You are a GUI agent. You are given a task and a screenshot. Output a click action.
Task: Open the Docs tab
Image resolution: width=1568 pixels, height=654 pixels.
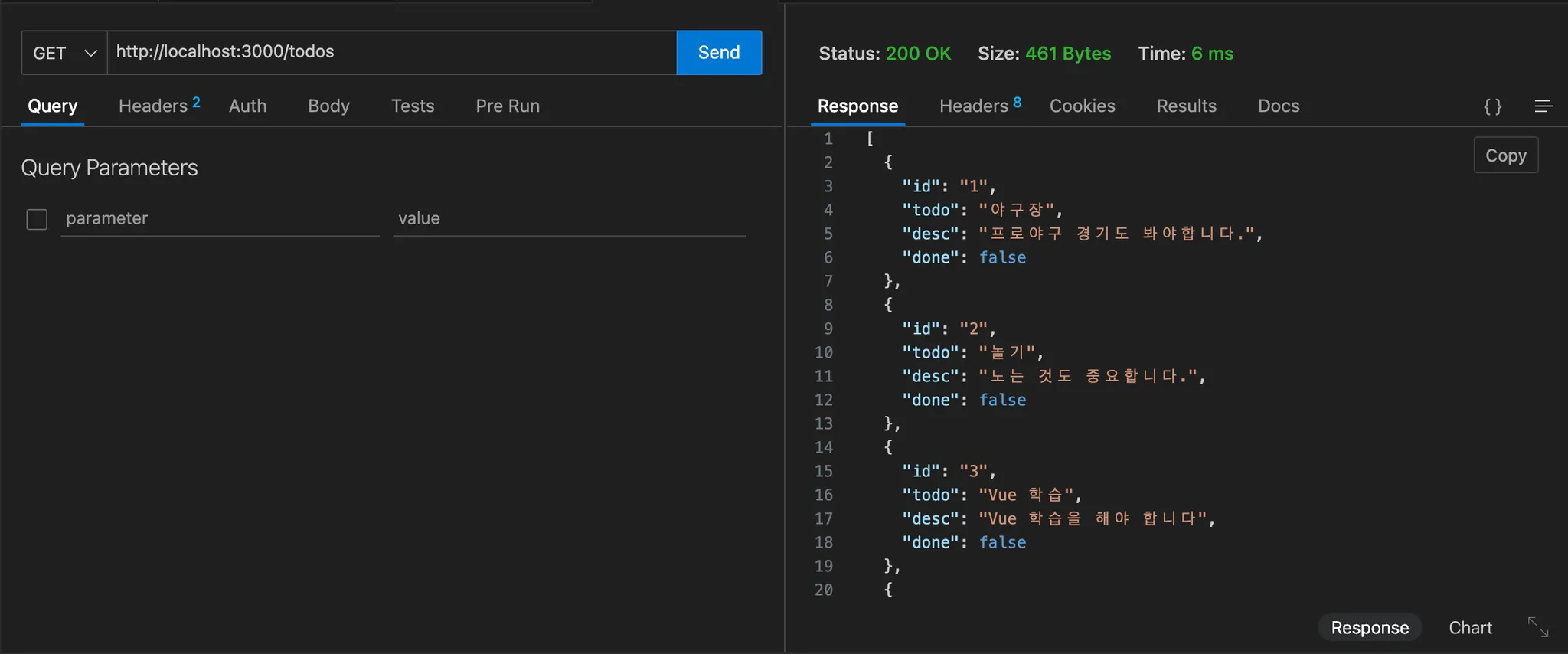pos(1279,106)
